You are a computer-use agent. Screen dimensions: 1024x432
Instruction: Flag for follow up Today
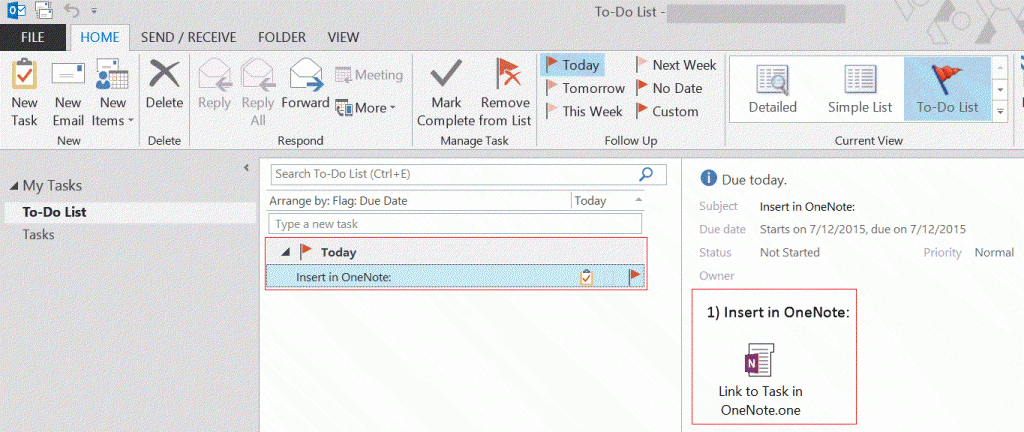[573, 65]
